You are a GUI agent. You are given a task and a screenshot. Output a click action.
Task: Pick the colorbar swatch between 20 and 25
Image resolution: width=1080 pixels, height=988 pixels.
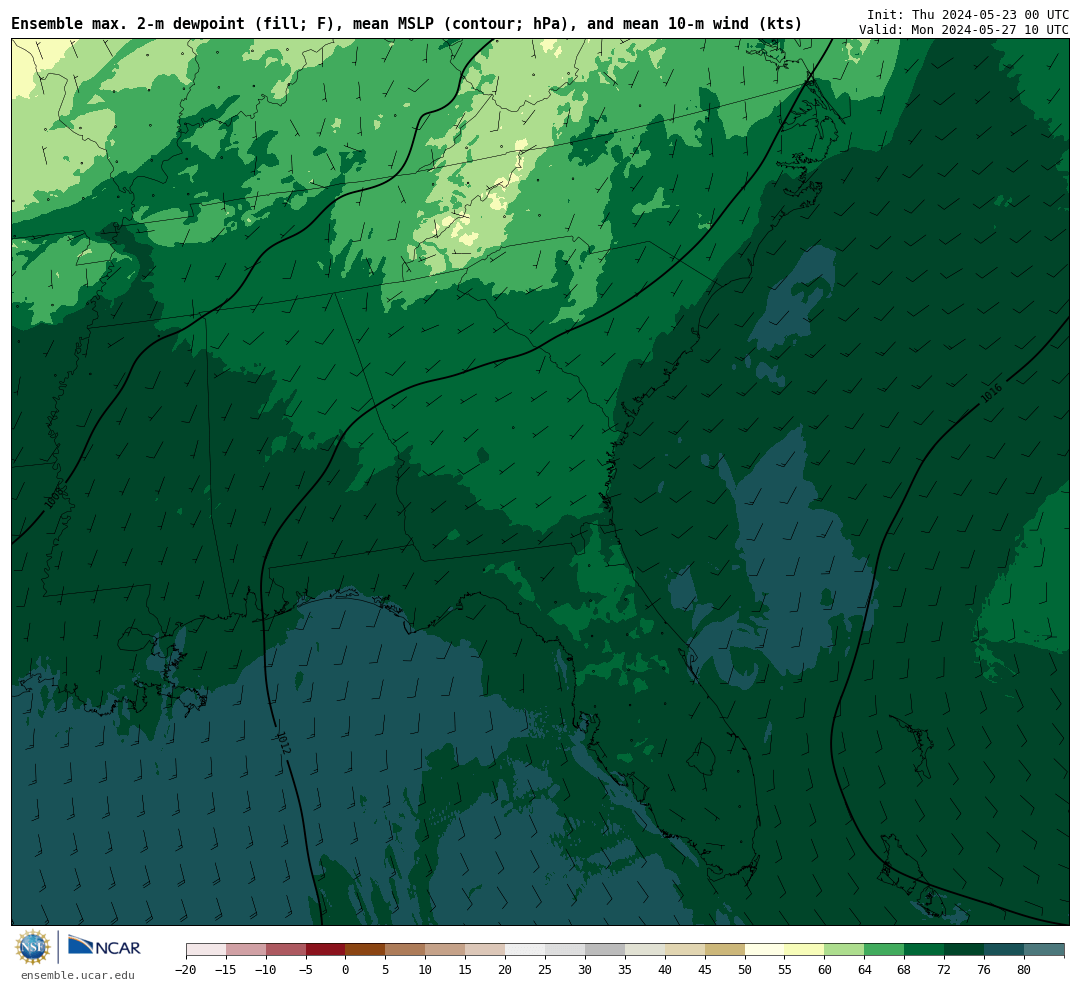526,950
